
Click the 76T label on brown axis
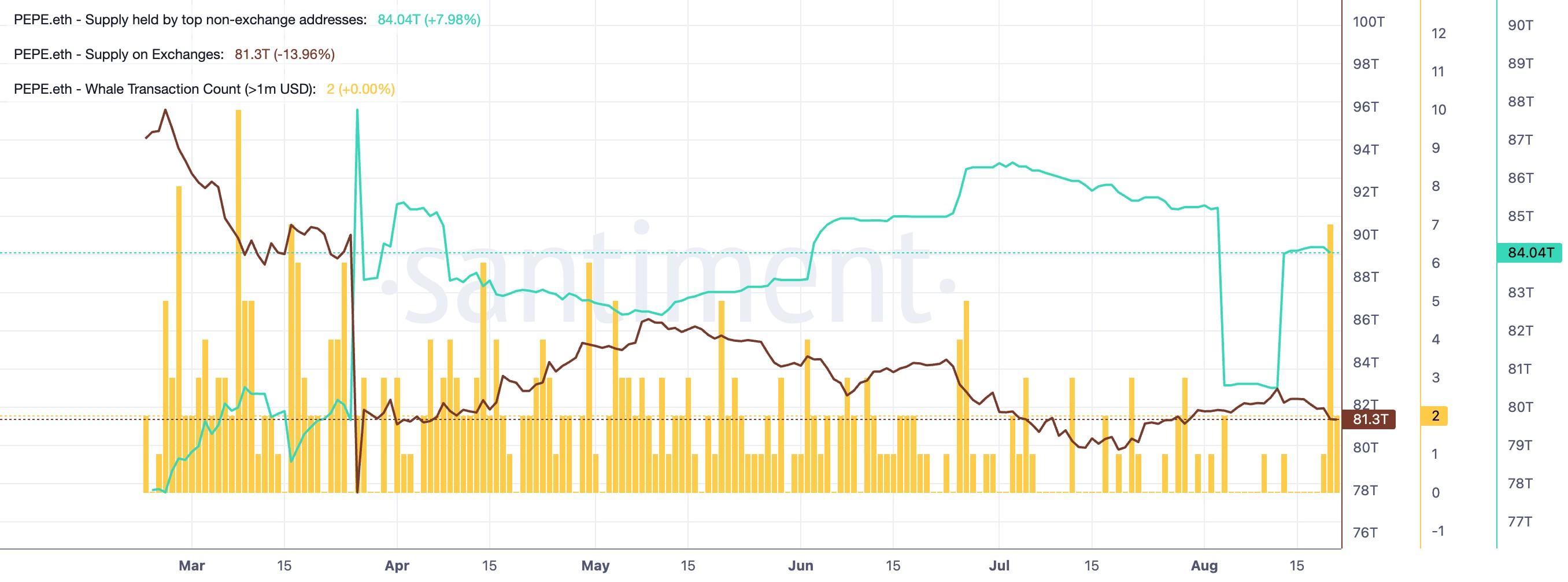(x=1364, y=533)
